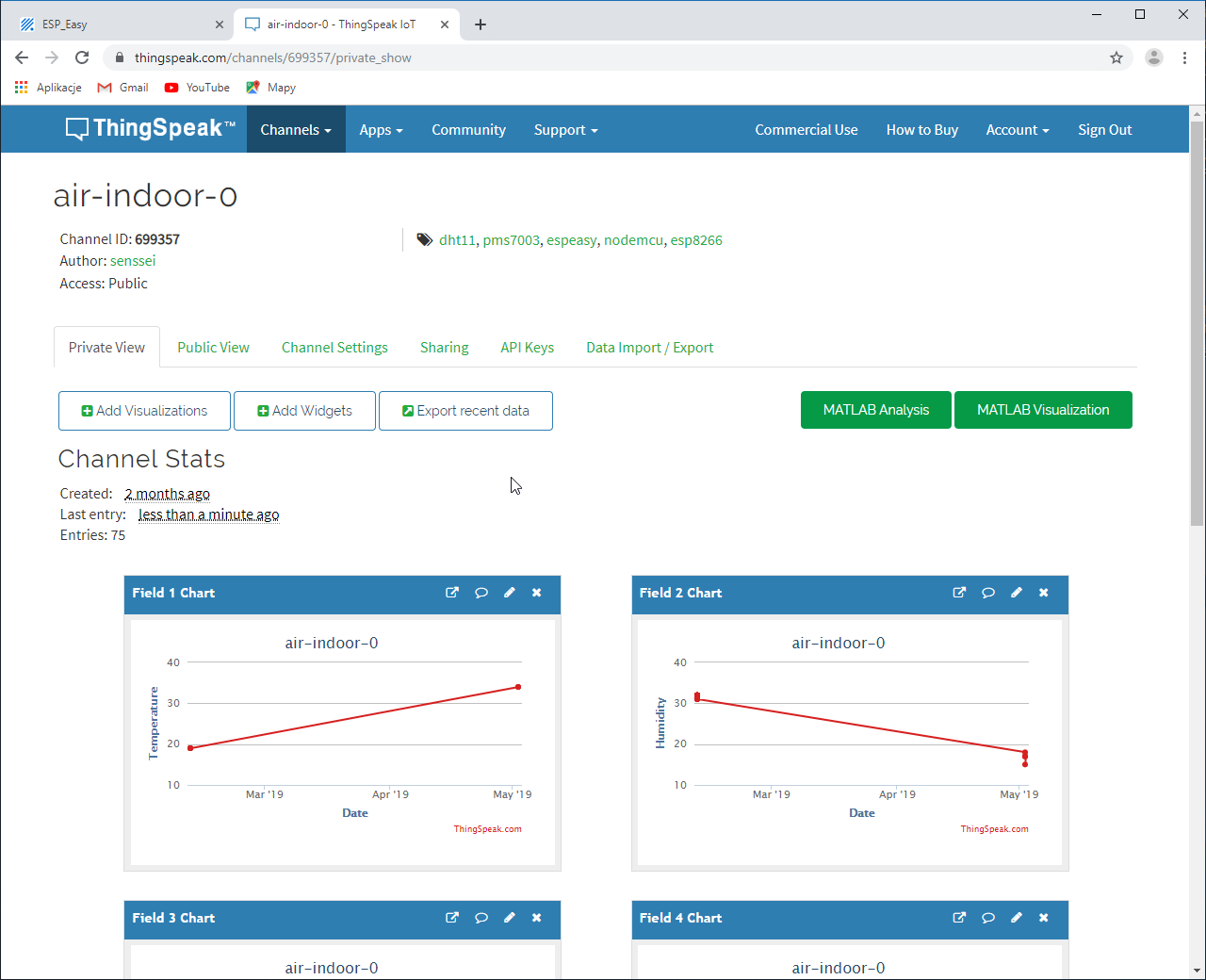This screenshot has width=1206, height=980.
Task: Open the API Keys tab
Action: [528, 348]
